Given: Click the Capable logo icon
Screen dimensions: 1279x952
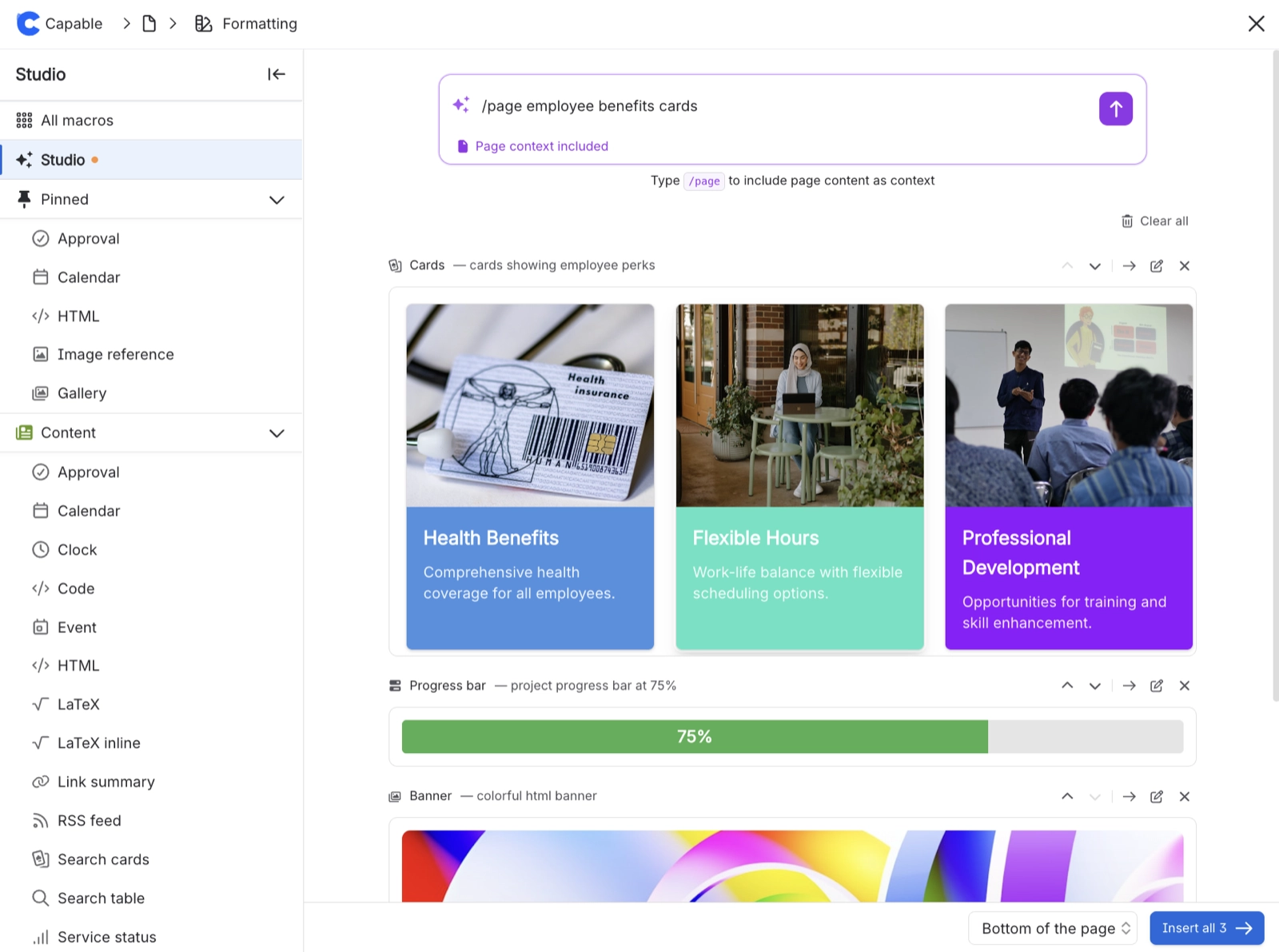Looking at the screenshot, I should point(28,24).
